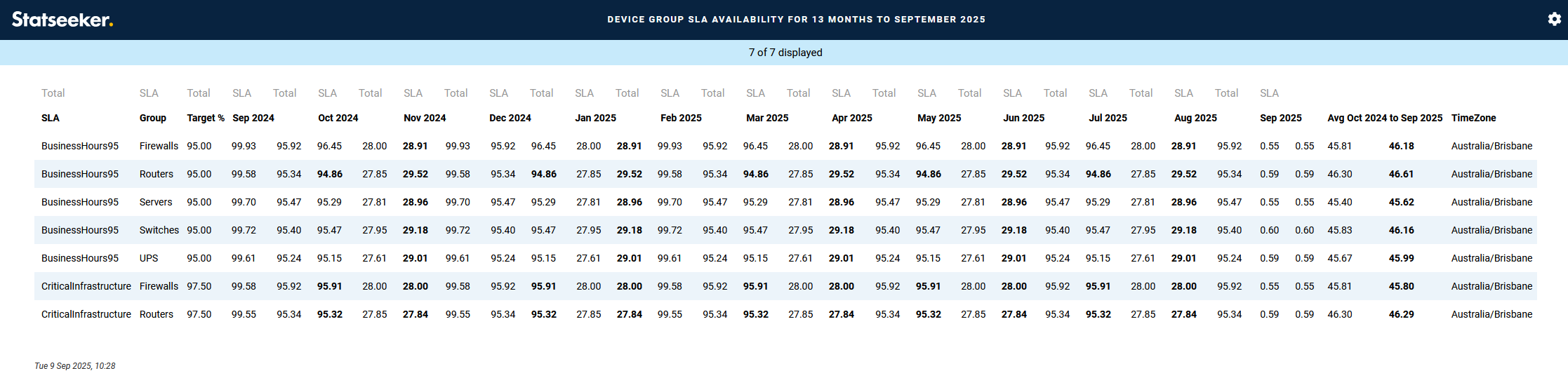Click the Dec 2024 column header
1568x385 pixels.
510,118
